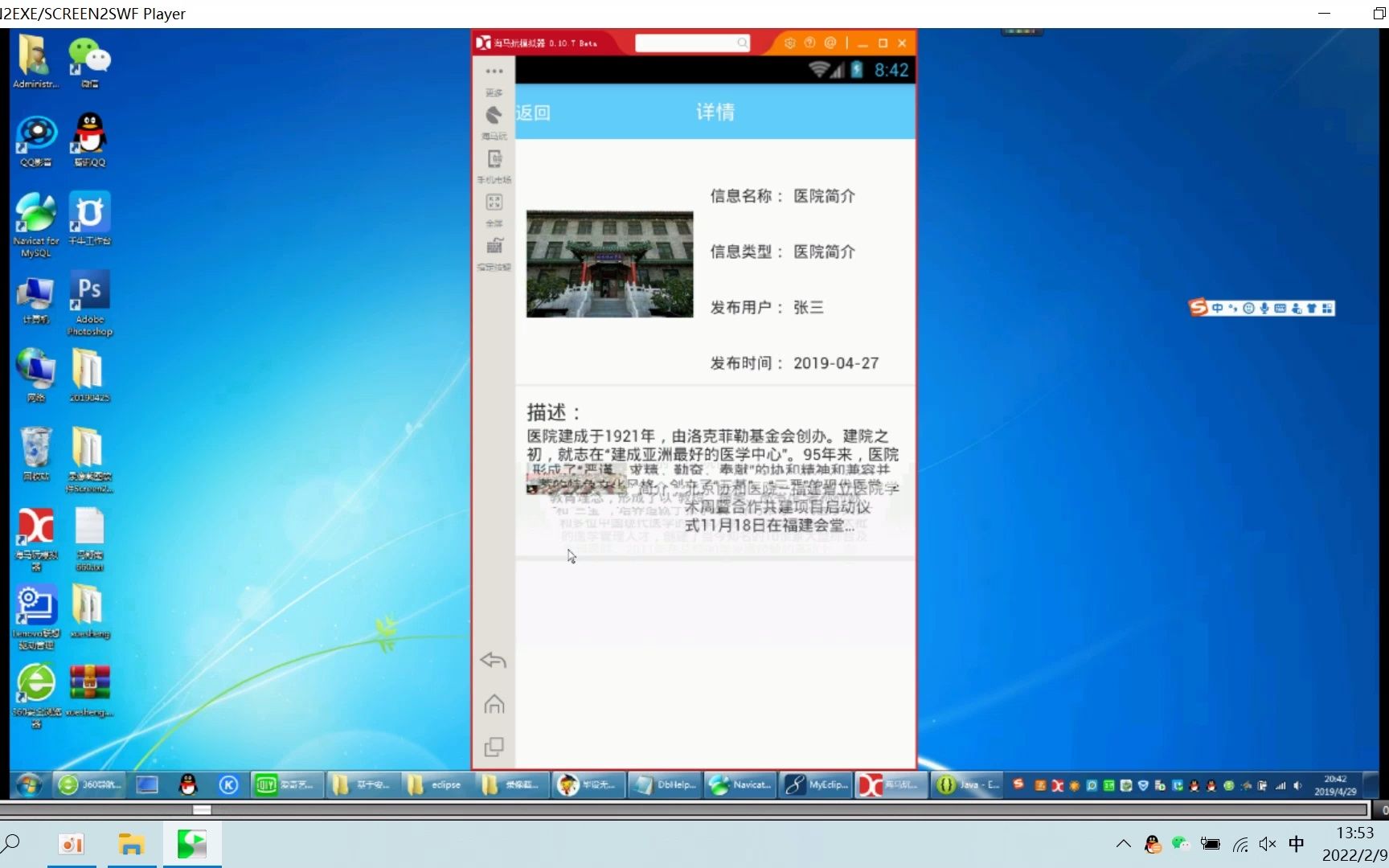Viewport: 1389px width, 868px height.
Task: Switch to DbHelp in the inner taskbar
Action: tap(666, 784)
